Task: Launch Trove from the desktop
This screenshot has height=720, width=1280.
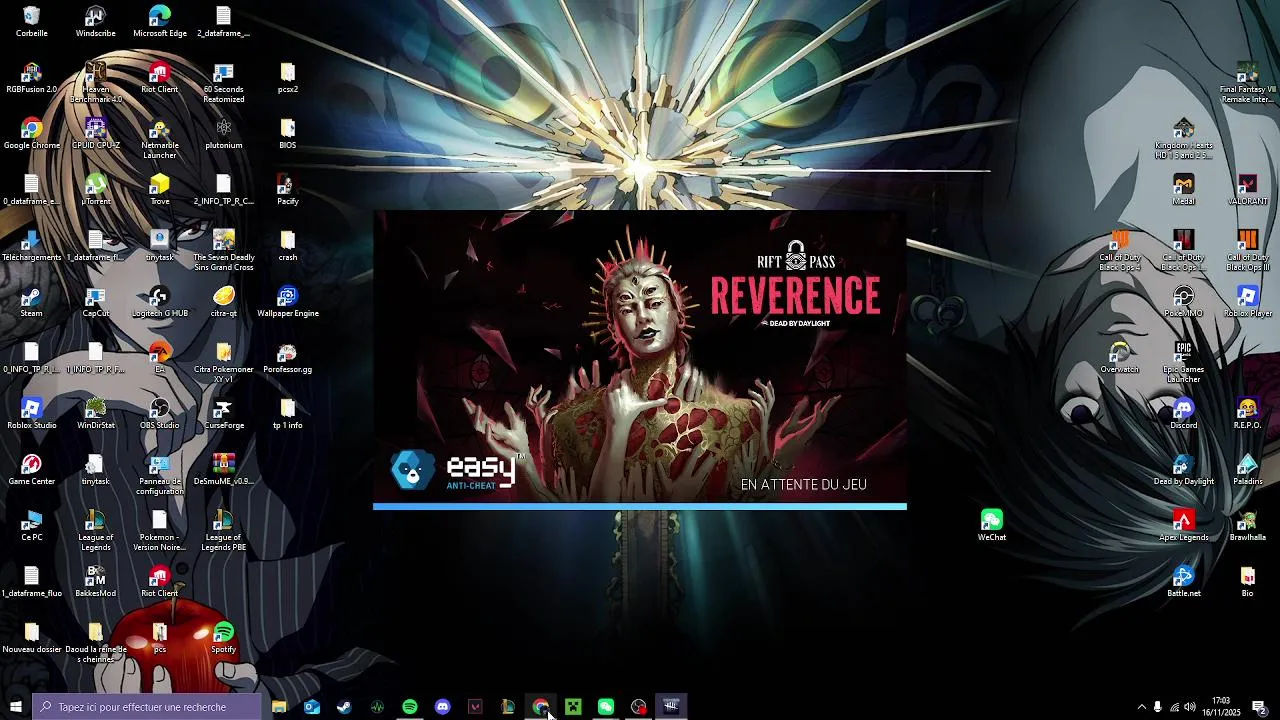Action: point(160,190)
